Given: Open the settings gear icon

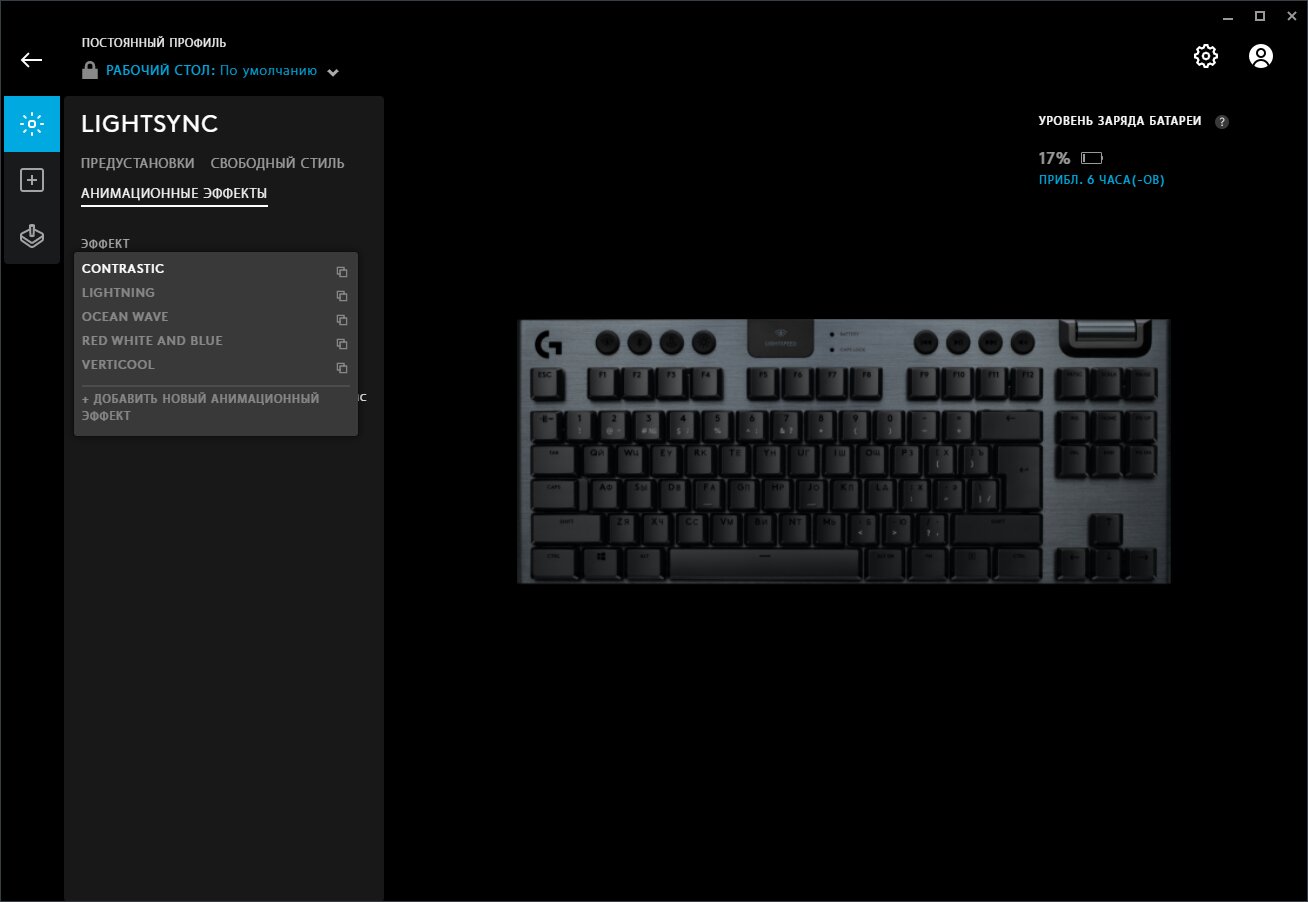Looking at the screenshot, I should pos(1206,56).
